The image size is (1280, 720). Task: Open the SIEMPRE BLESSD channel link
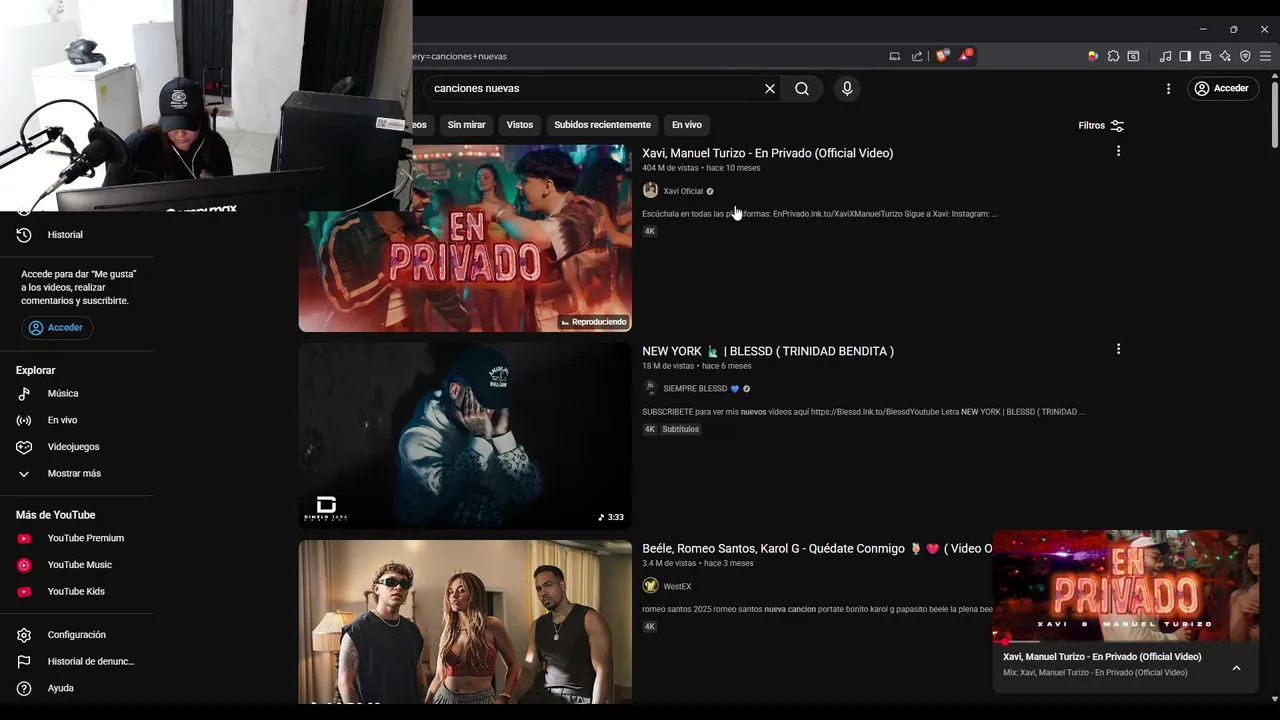pyautogui.click(x=695, y=389)
